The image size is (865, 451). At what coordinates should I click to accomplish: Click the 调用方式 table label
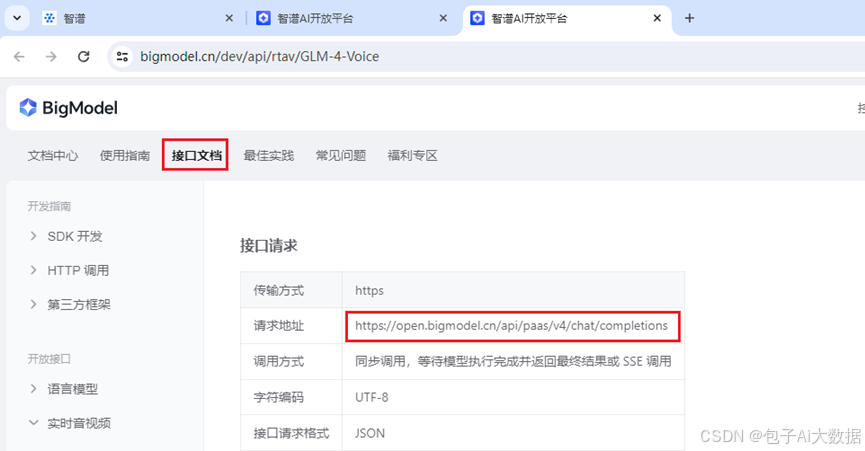(279, 361)
